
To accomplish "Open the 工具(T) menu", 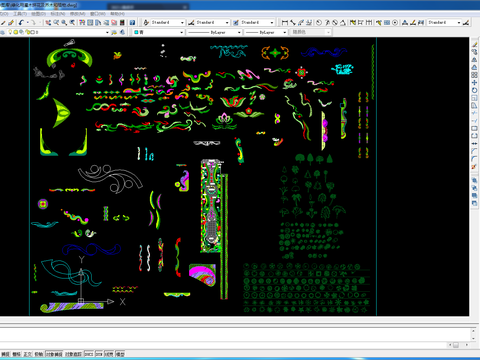I will (x=20, y=14).
